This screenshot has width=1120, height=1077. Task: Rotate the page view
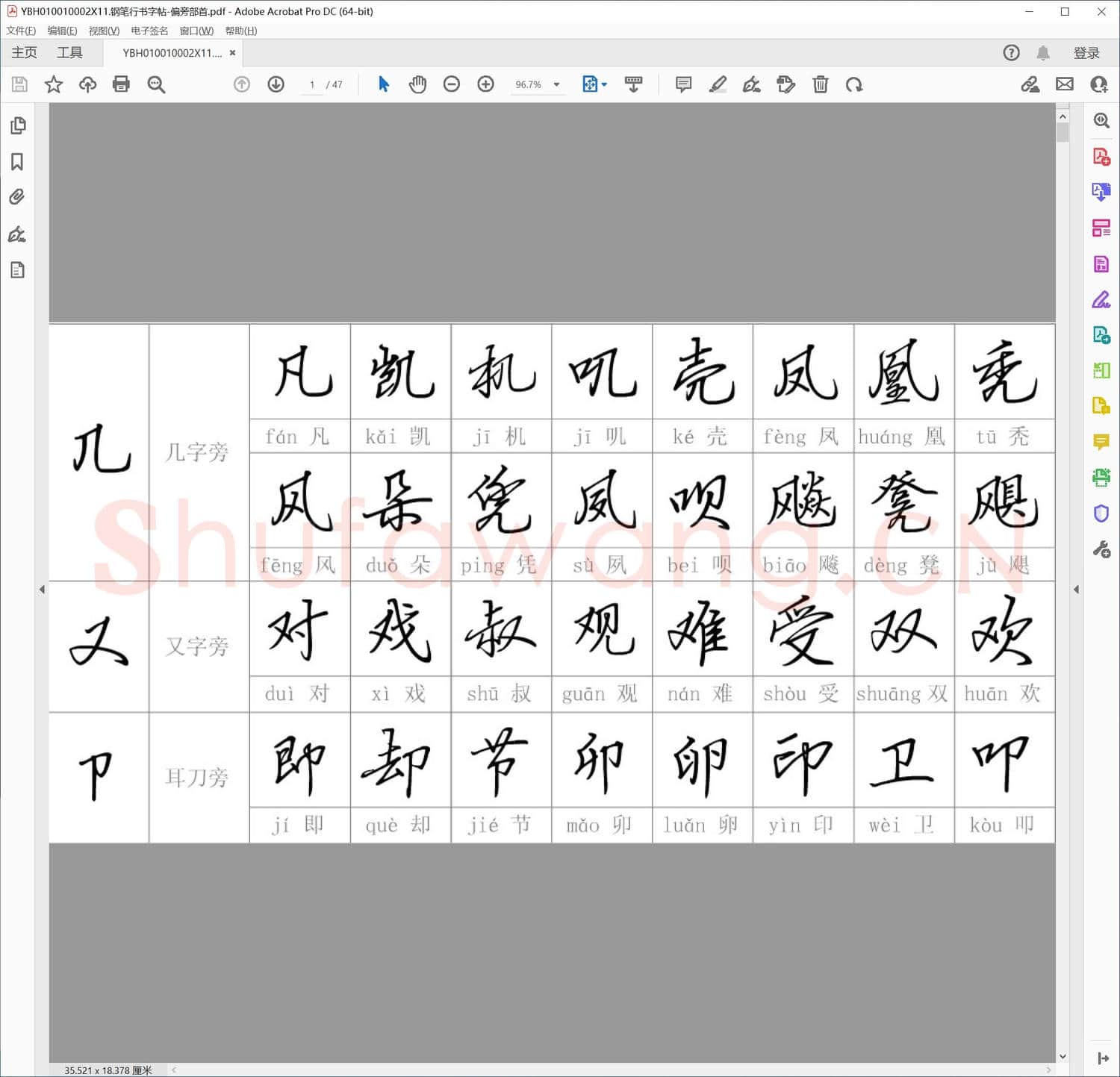pyautogui.click(x=854, y=84)
